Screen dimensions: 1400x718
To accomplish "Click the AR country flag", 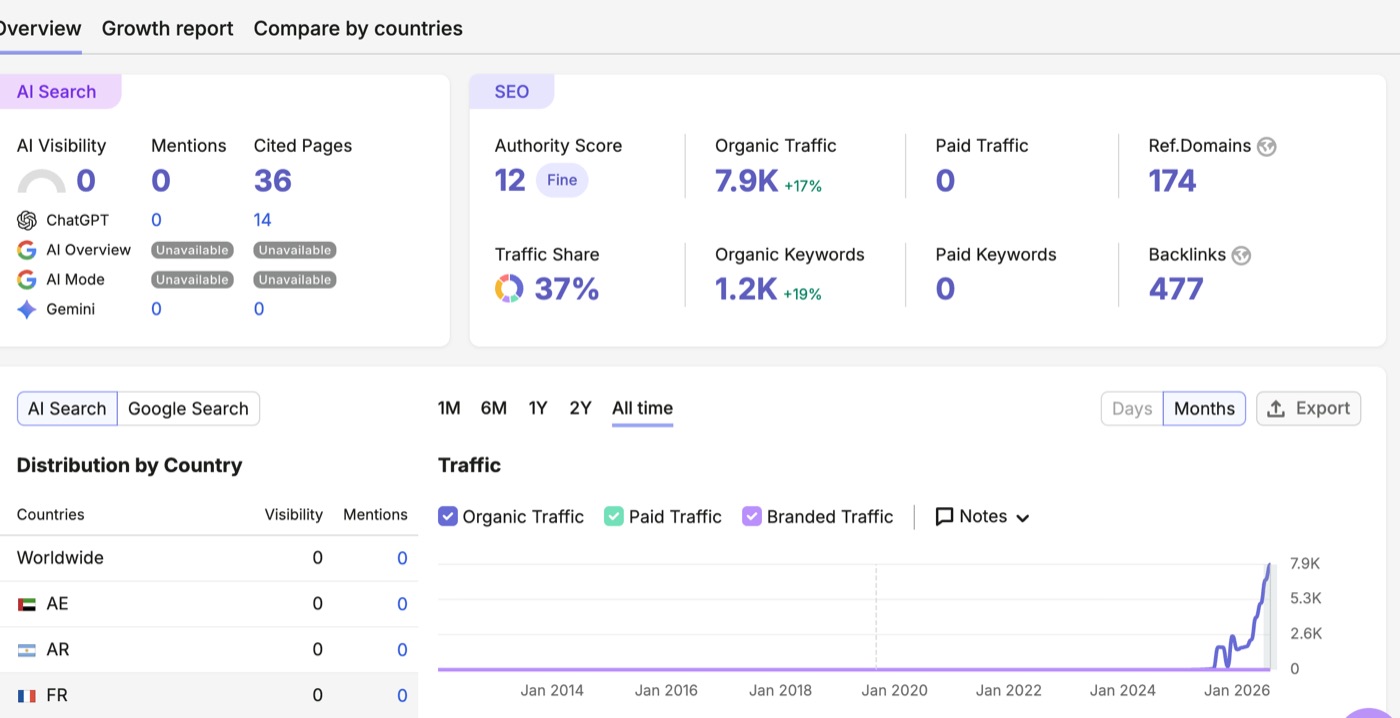I will click(27, 650).
